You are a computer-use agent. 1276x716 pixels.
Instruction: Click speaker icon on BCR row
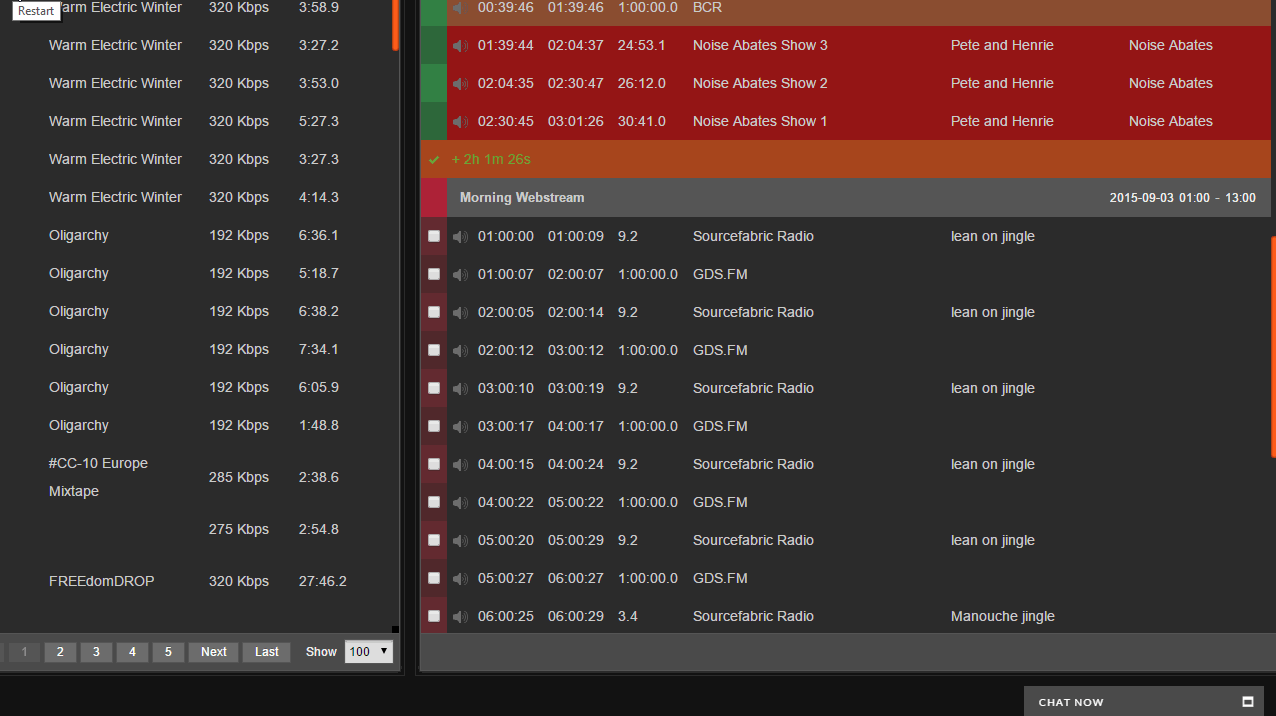(x=460, y=8)
